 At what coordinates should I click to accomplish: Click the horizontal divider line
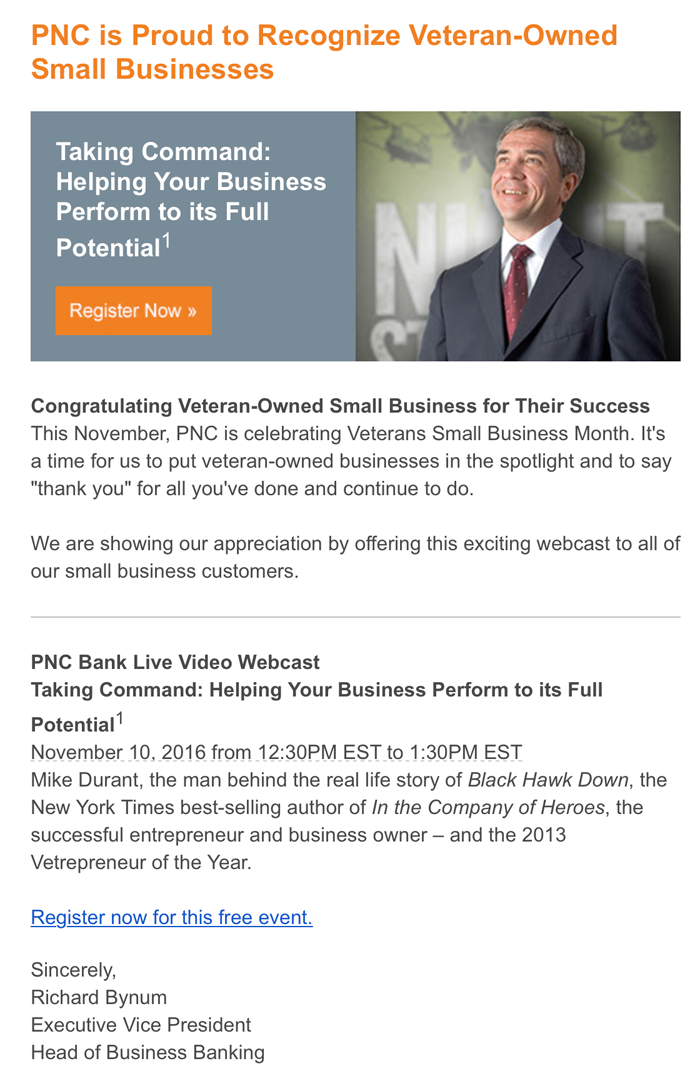(355, 617)
